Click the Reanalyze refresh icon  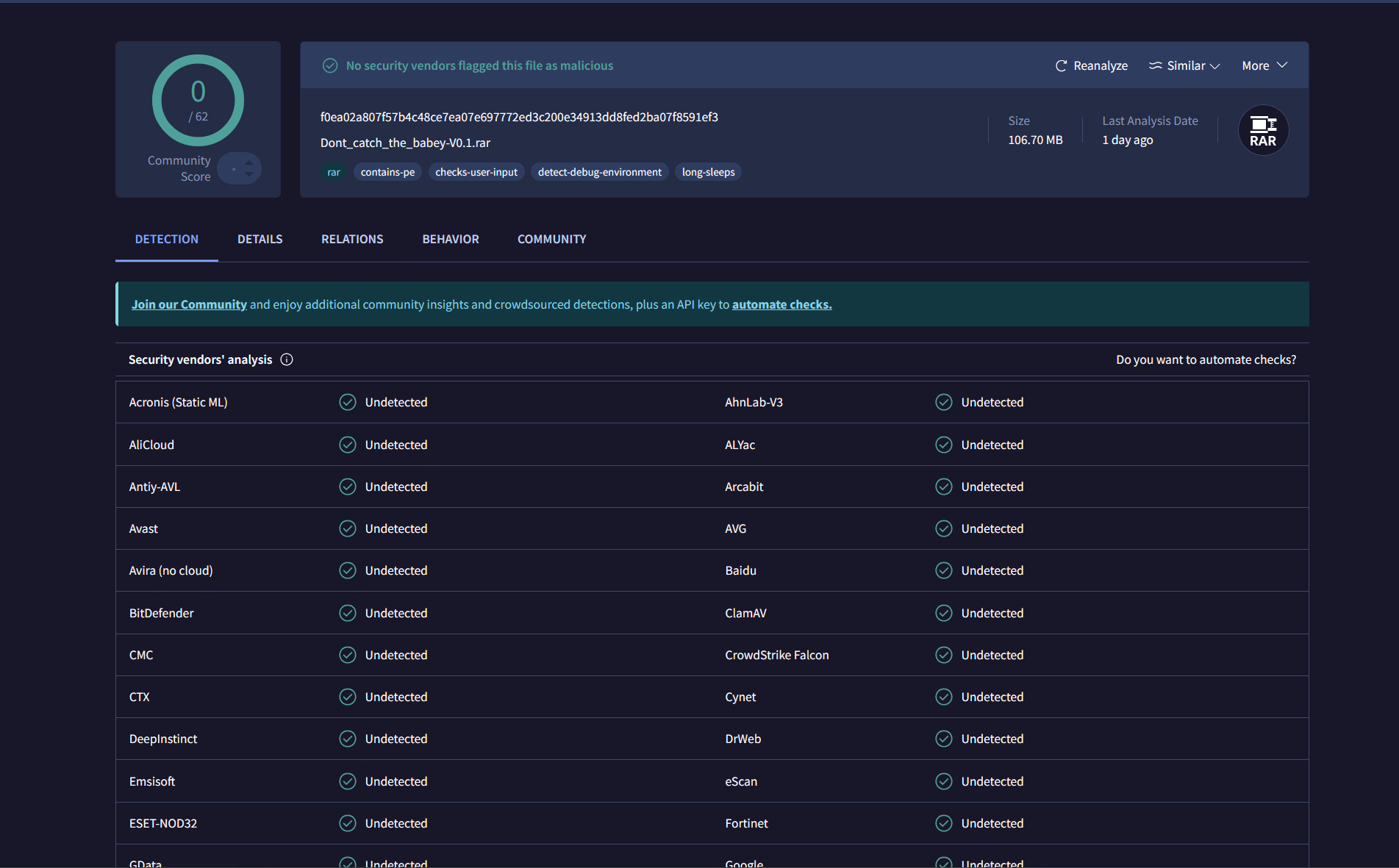click(x=1061, y=66)
